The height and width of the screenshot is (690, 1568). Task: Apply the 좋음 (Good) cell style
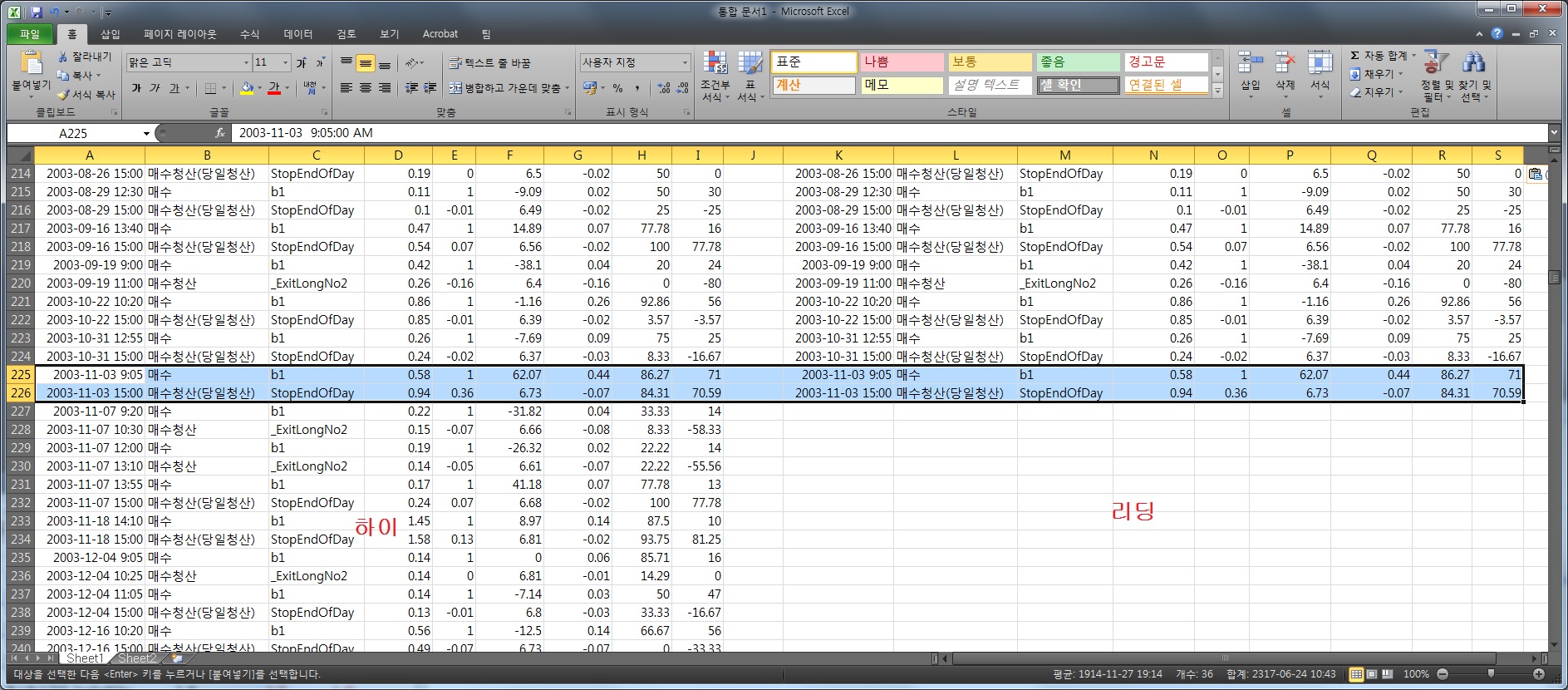click(x=1077, y=62)
